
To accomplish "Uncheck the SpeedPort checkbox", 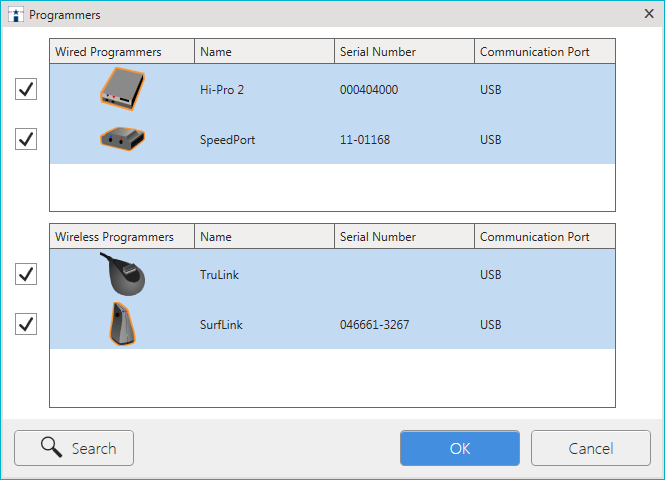I will 26,139.
